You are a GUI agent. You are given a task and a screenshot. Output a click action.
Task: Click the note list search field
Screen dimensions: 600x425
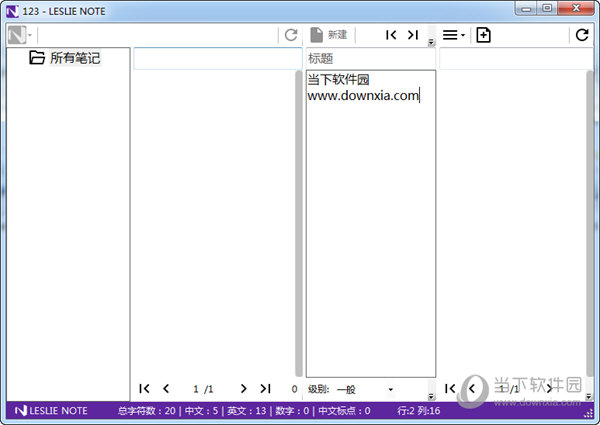tap(217, 59)
